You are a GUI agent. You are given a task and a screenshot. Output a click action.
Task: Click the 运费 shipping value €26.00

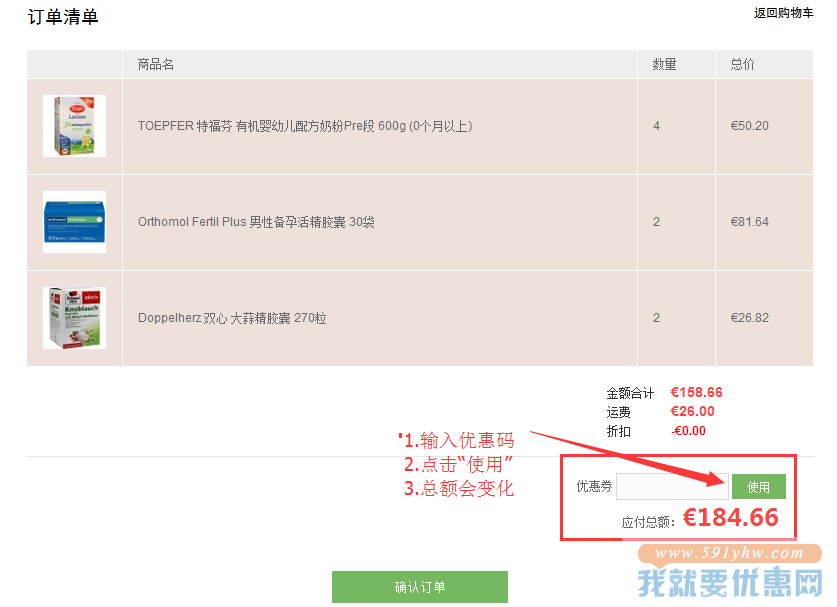692,412
